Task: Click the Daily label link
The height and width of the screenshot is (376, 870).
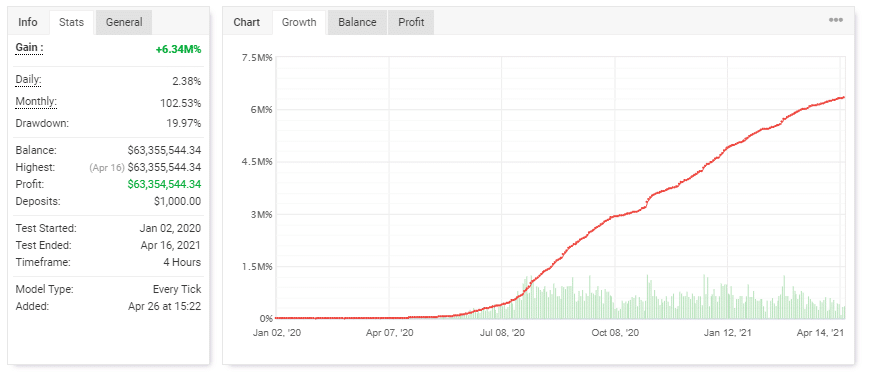Action: click(28, 80)
